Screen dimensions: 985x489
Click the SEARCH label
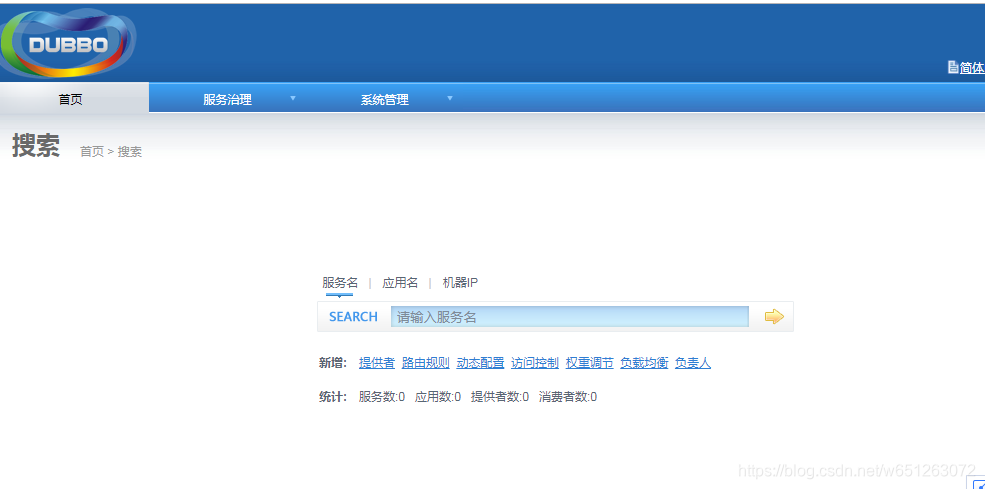(x=353, y=317)
